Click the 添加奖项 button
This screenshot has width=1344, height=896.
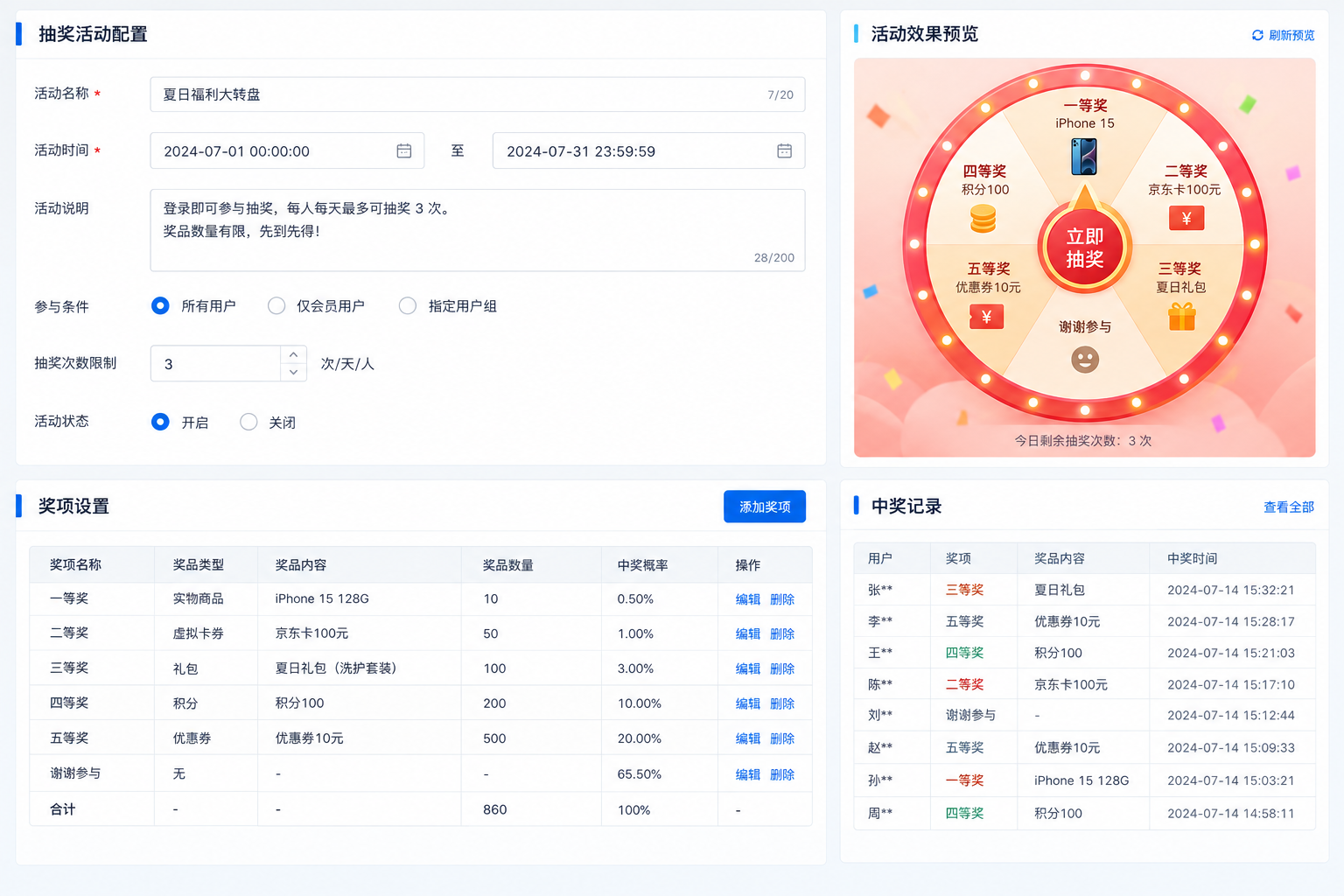765,507
